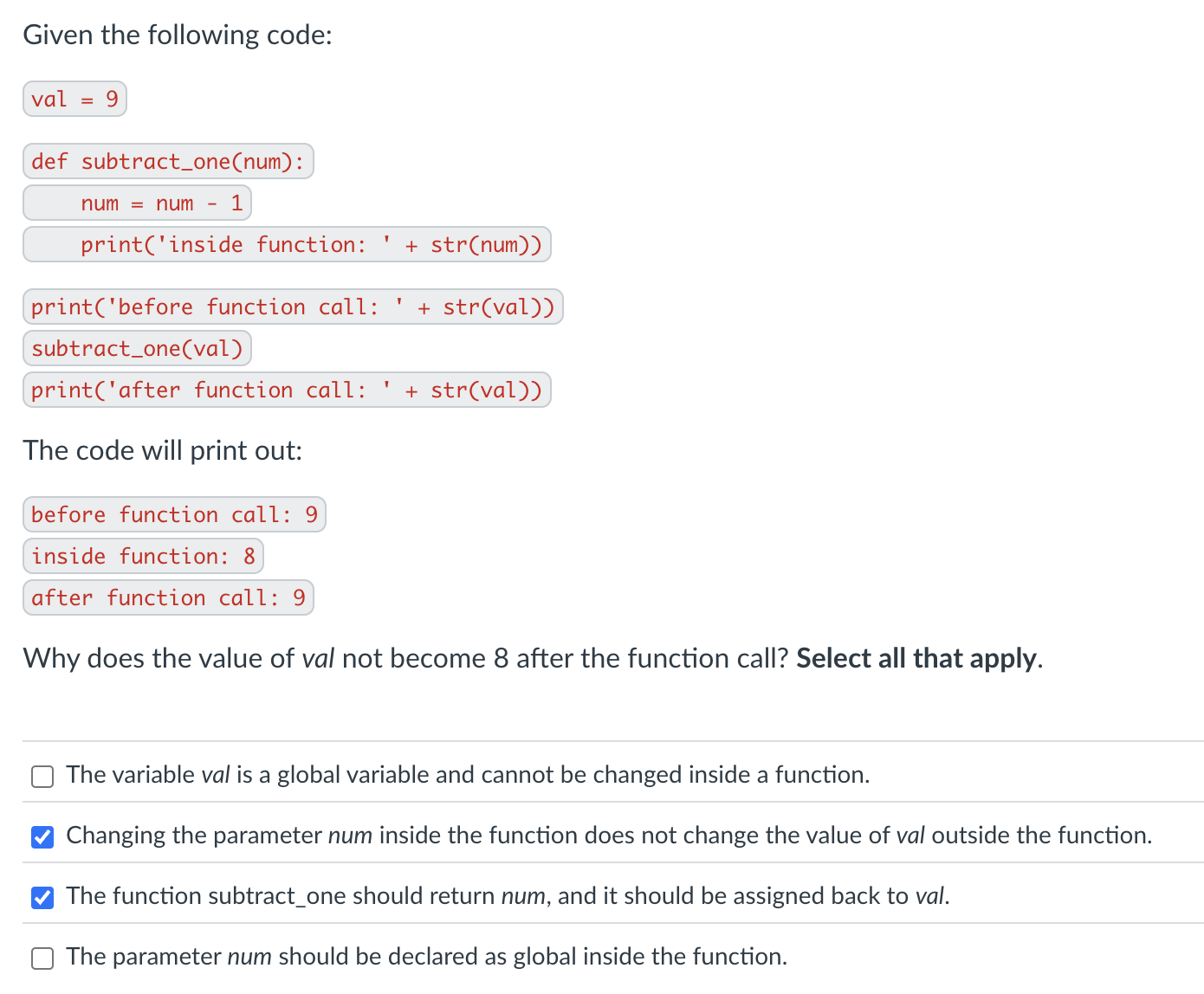
Task: Select the num = num - 1 code chip
Action: (x=136, y=203)
